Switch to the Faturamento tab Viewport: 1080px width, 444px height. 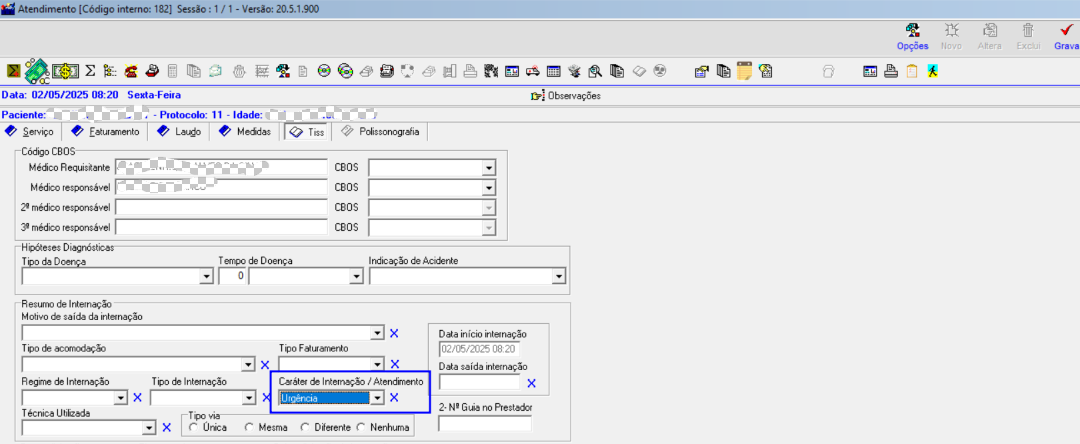coord(106,131)
